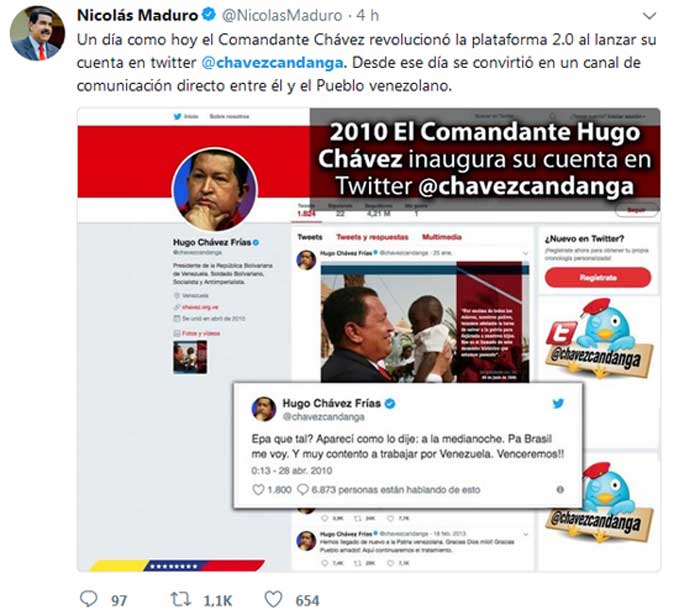Like the tweet with heart icon
700x615 pixels.
point(273,599)
